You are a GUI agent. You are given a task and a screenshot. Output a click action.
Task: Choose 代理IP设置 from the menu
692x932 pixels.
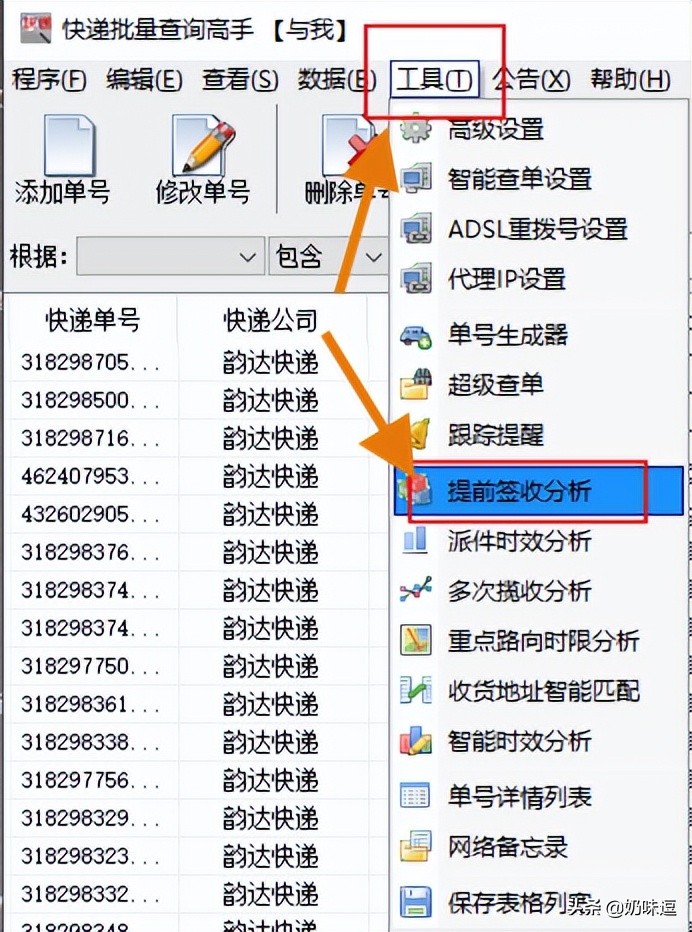[507, 279]
